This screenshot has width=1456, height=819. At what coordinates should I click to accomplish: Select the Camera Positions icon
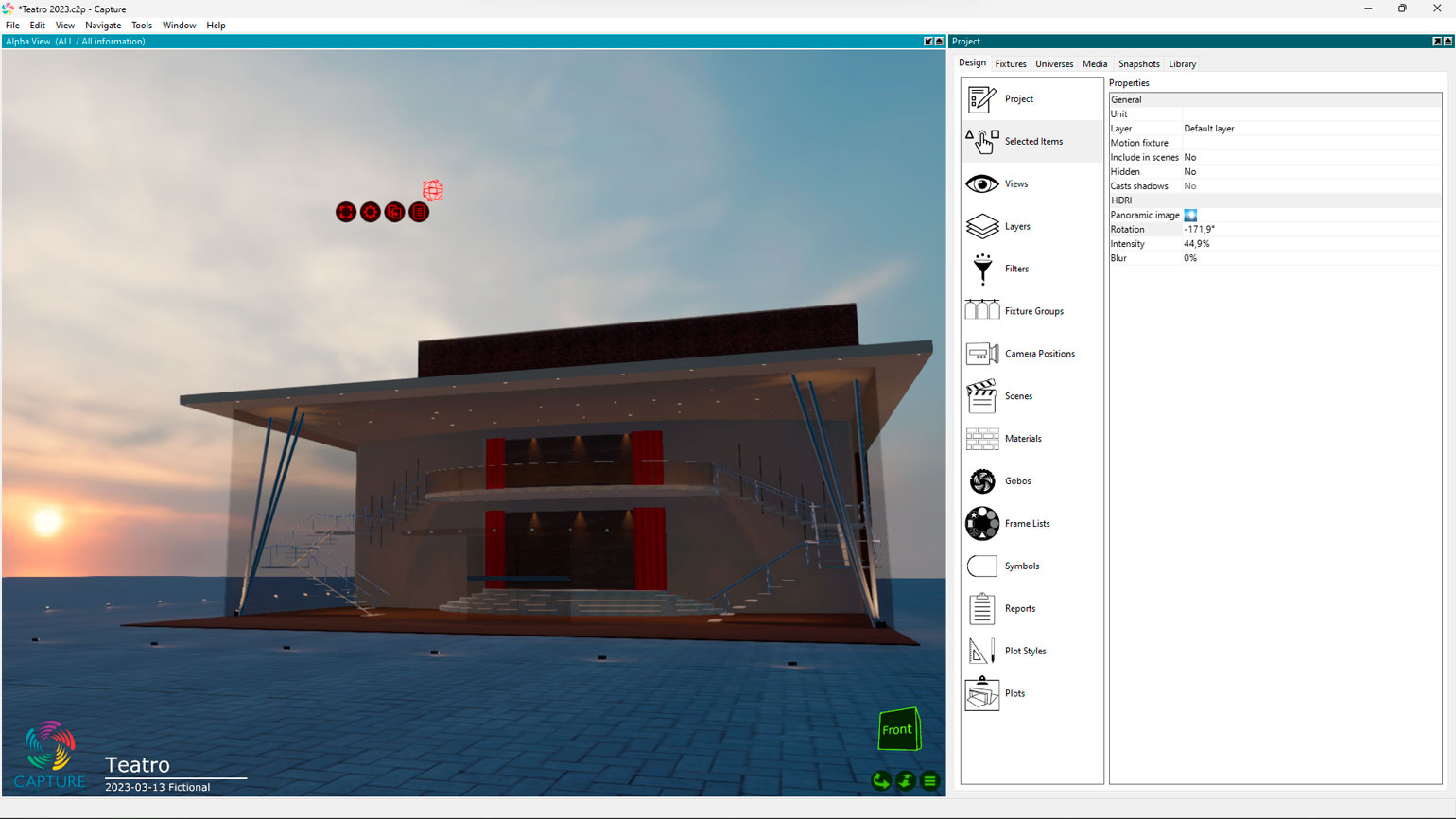click(x=981, y=354)
